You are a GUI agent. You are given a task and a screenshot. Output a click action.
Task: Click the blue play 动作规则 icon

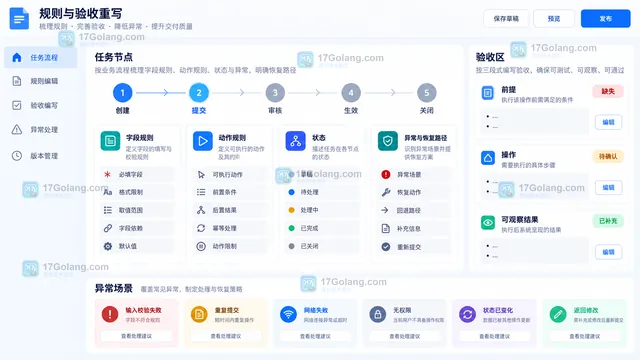202,141
